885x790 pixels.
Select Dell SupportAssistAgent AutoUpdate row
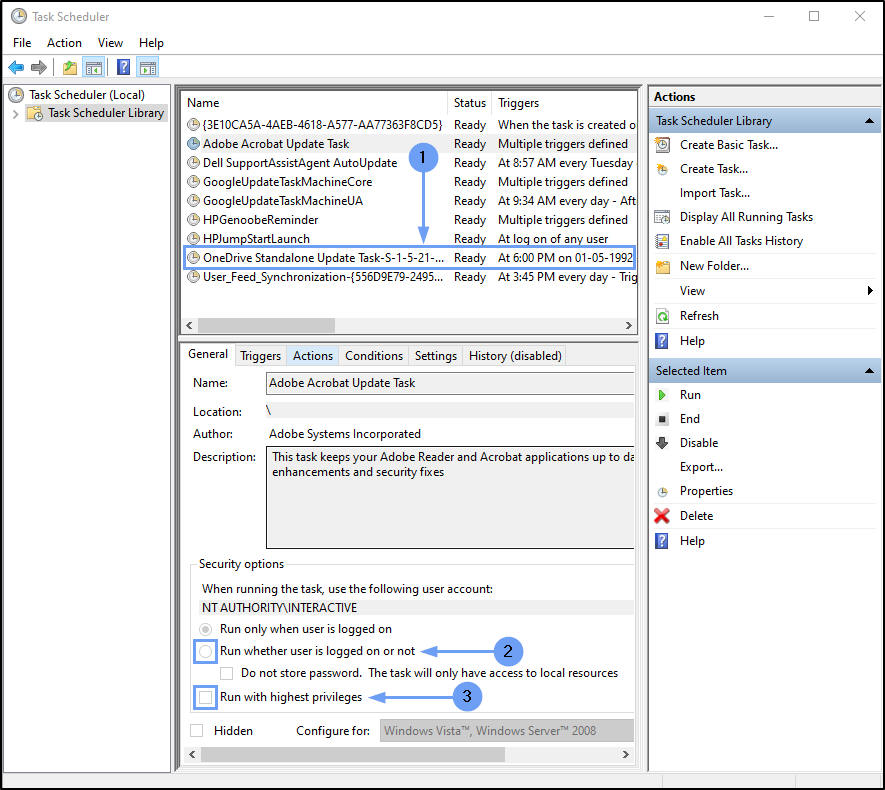(410, 163)
